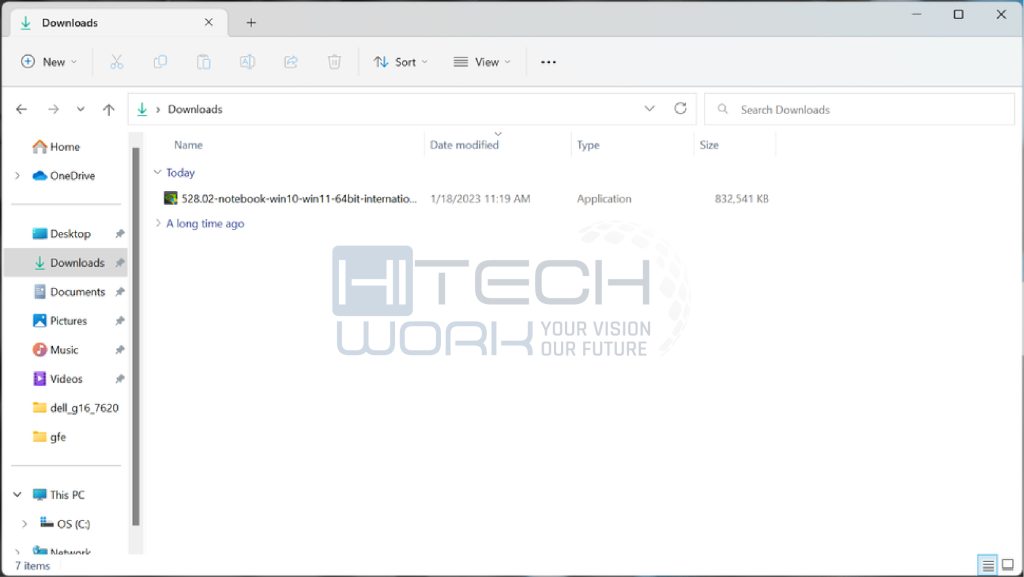Screen dimensions: 1024x577
Task: Expand the A long time ago group
Action: 157,223
